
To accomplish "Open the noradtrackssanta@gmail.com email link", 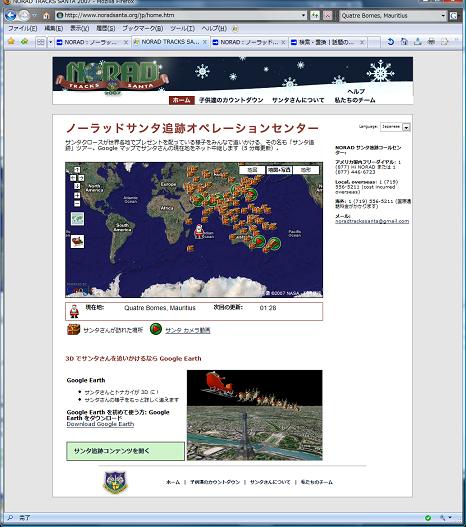I will pyautogui.click(x=372, y=221).
